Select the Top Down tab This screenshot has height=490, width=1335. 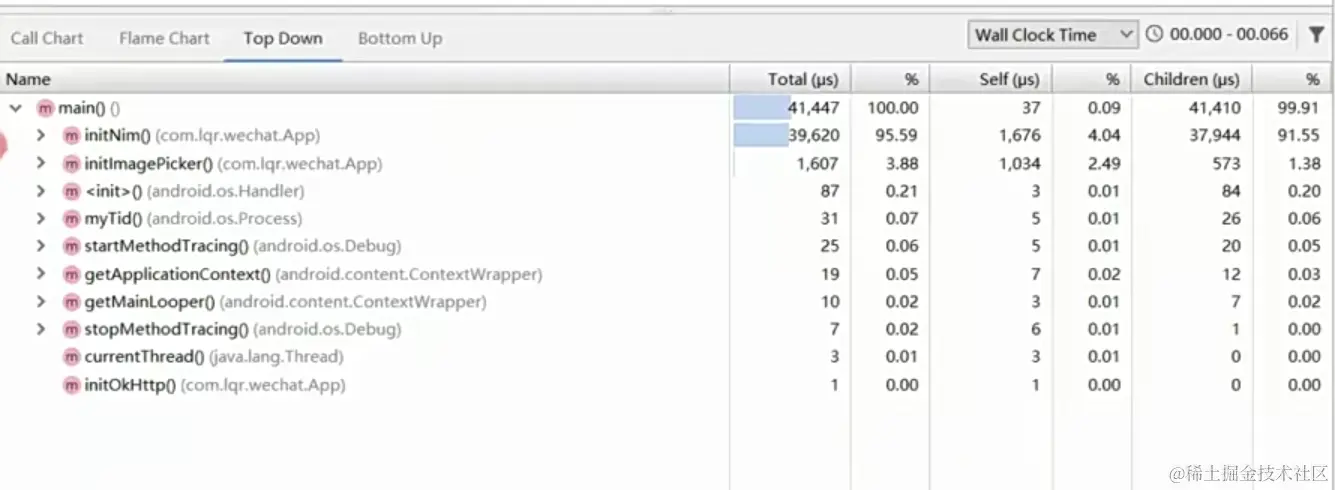[x=283, y=38]
